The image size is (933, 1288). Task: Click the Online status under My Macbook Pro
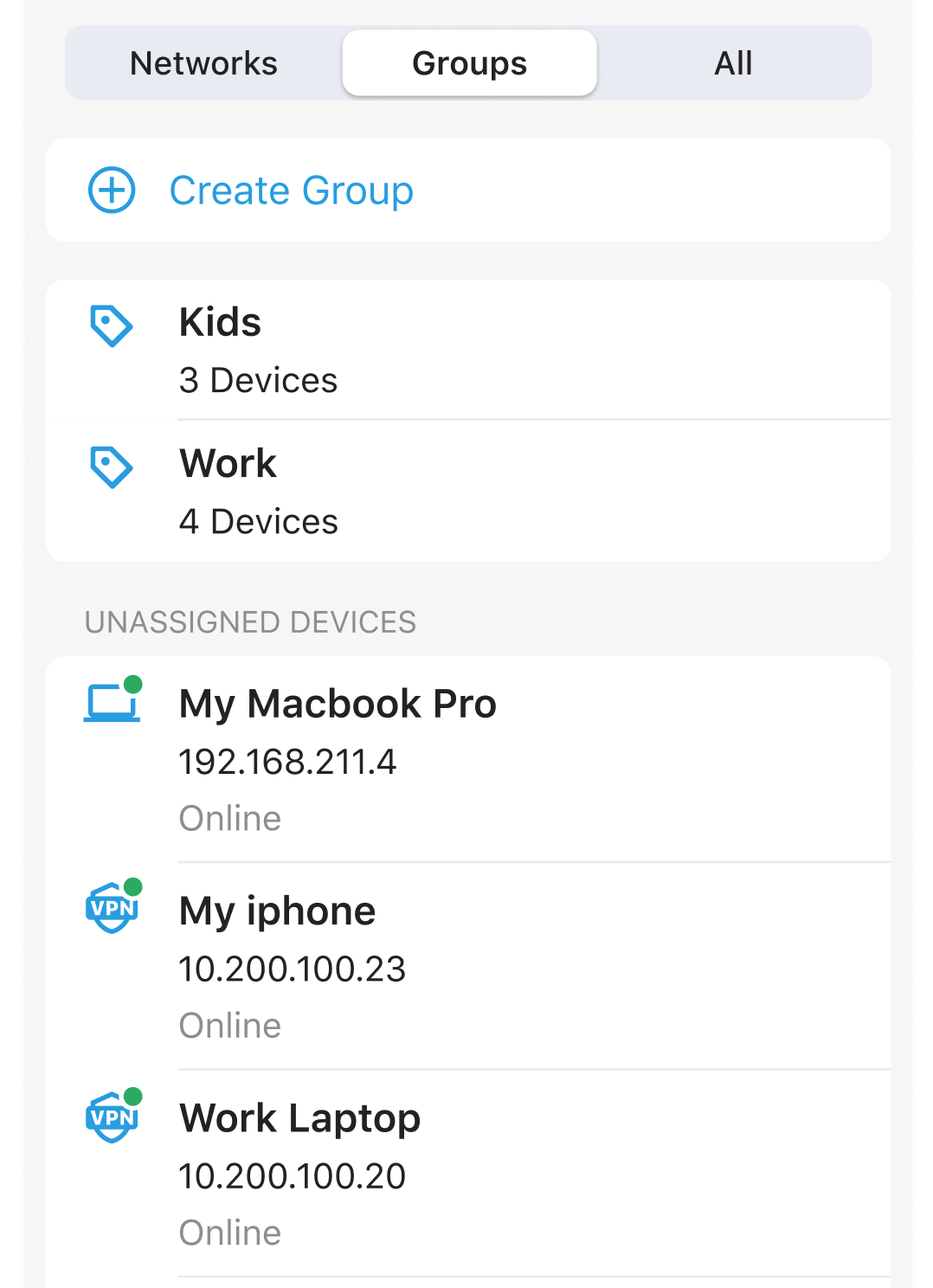(x=230, y=818)
